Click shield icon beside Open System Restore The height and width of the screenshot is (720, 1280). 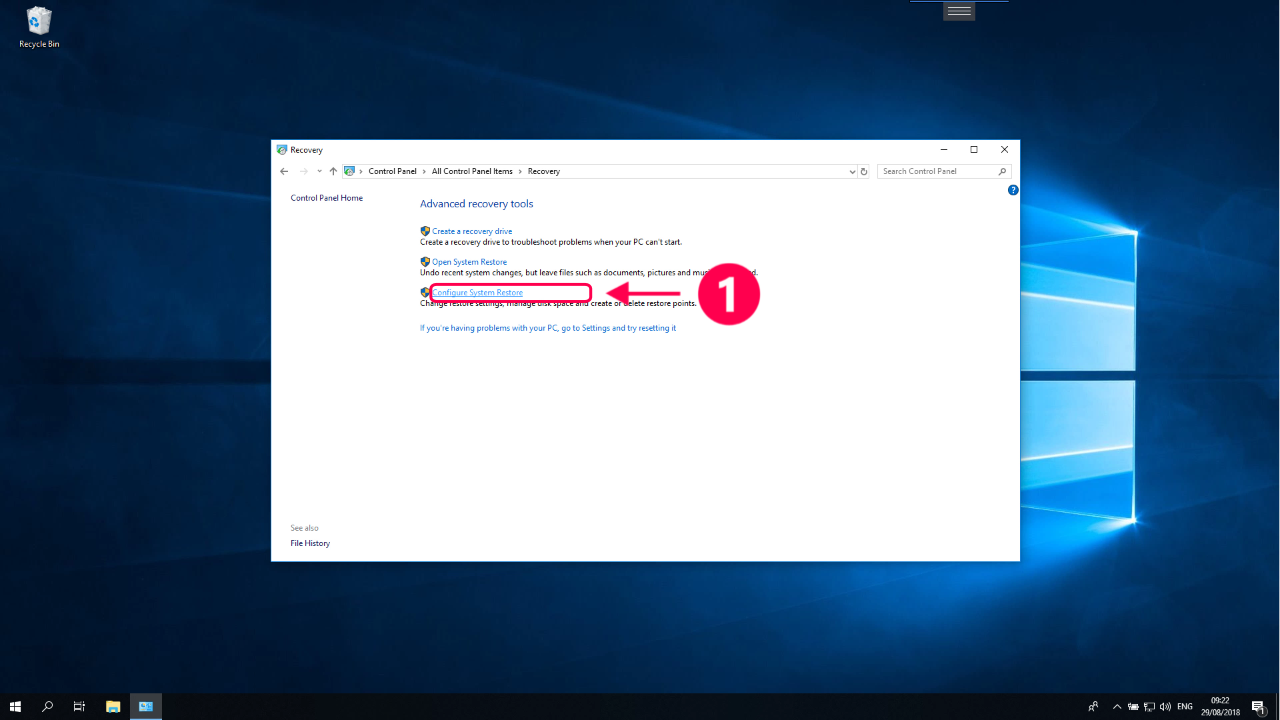(x=425, y=262)
